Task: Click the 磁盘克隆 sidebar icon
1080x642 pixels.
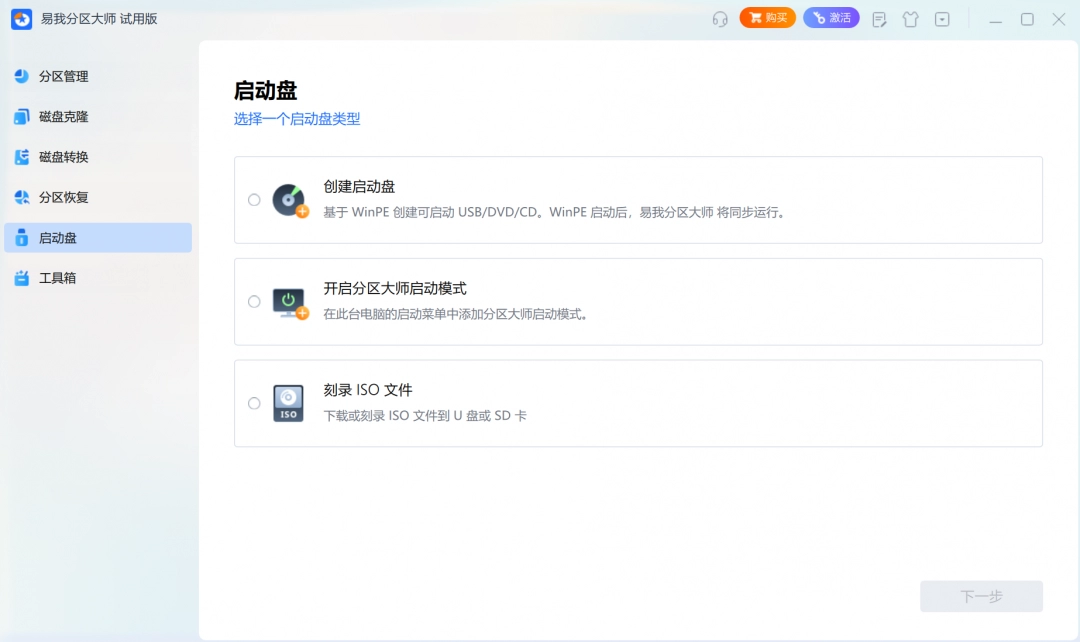Action: coord(21,116)
